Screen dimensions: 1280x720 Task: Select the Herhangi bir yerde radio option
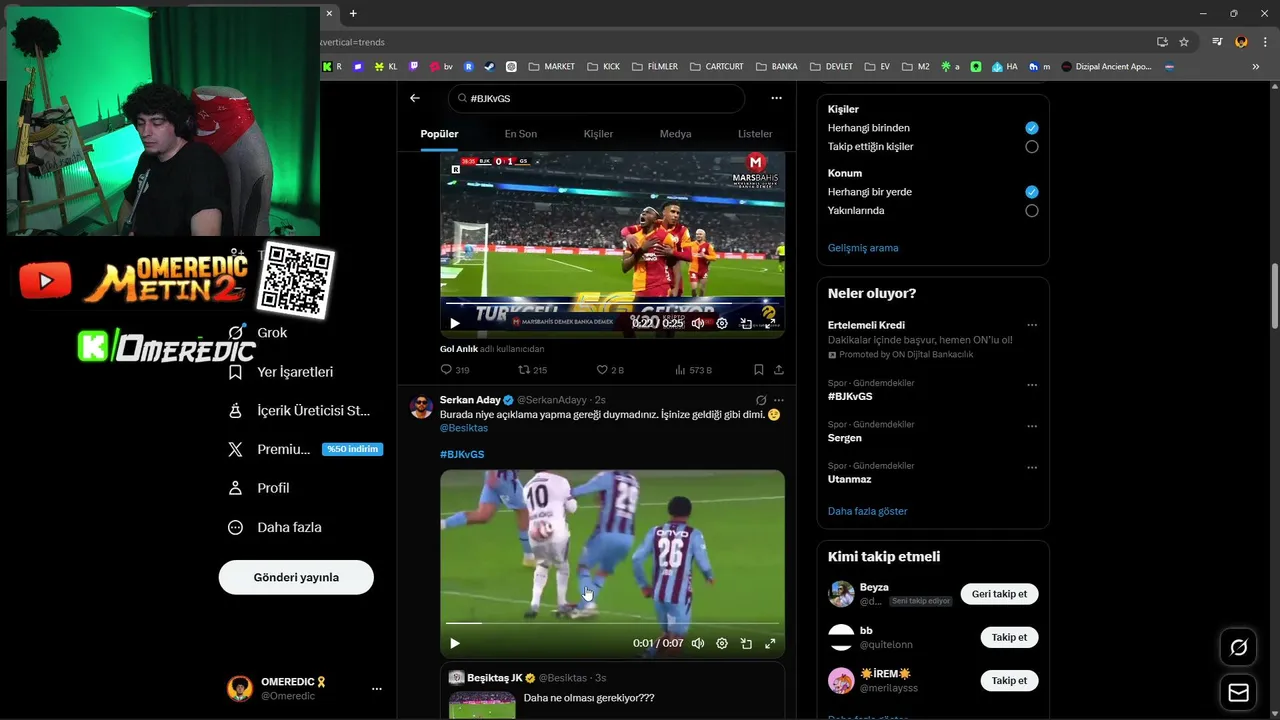coord(1032,192)
